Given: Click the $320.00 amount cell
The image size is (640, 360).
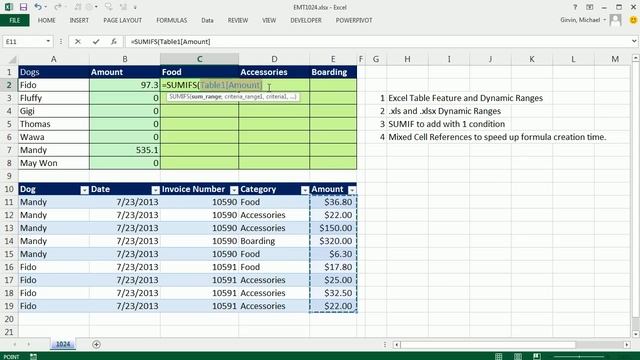Looking at the screenshot, I should 333,241.
